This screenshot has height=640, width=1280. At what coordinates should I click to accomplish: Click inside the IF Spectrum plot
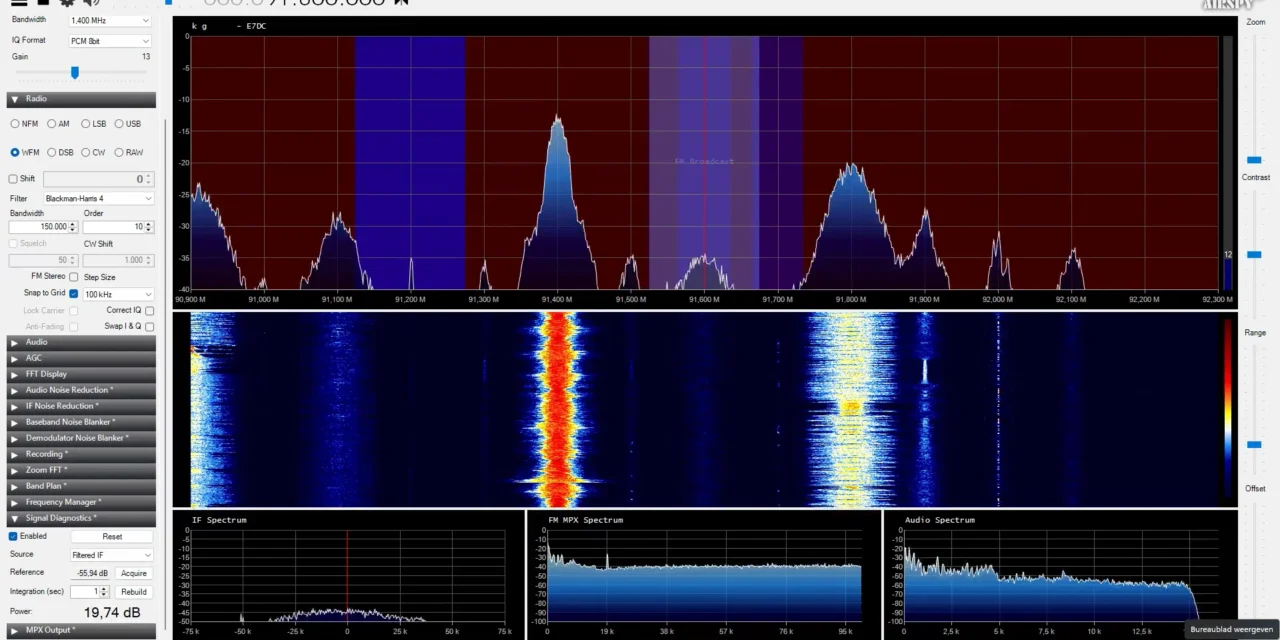(347, 577)
